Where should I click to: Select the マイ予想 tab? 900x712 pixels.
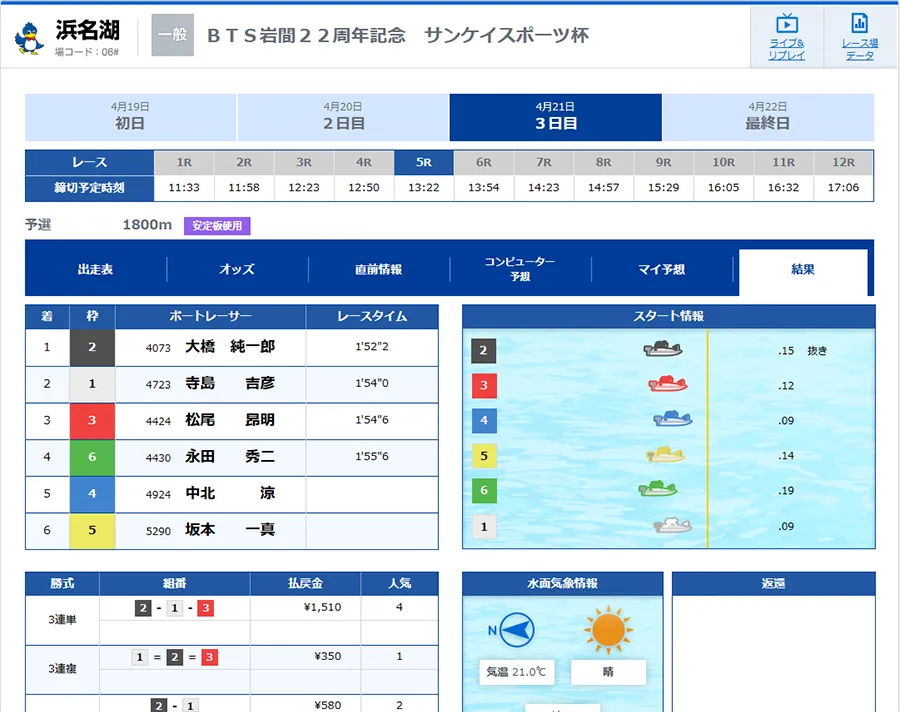[662, 270]
